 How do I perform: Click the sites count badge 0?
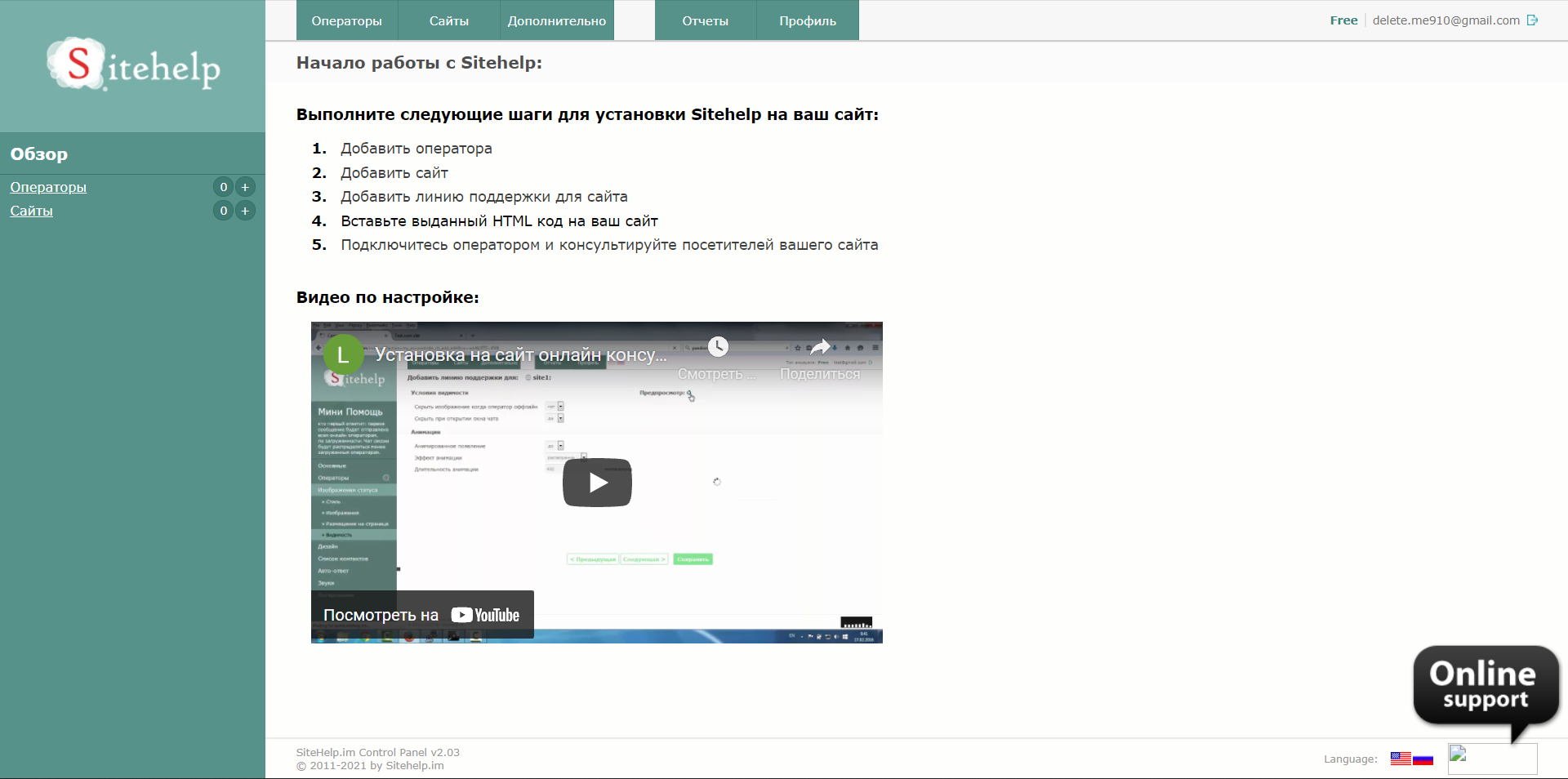(223, 211)
